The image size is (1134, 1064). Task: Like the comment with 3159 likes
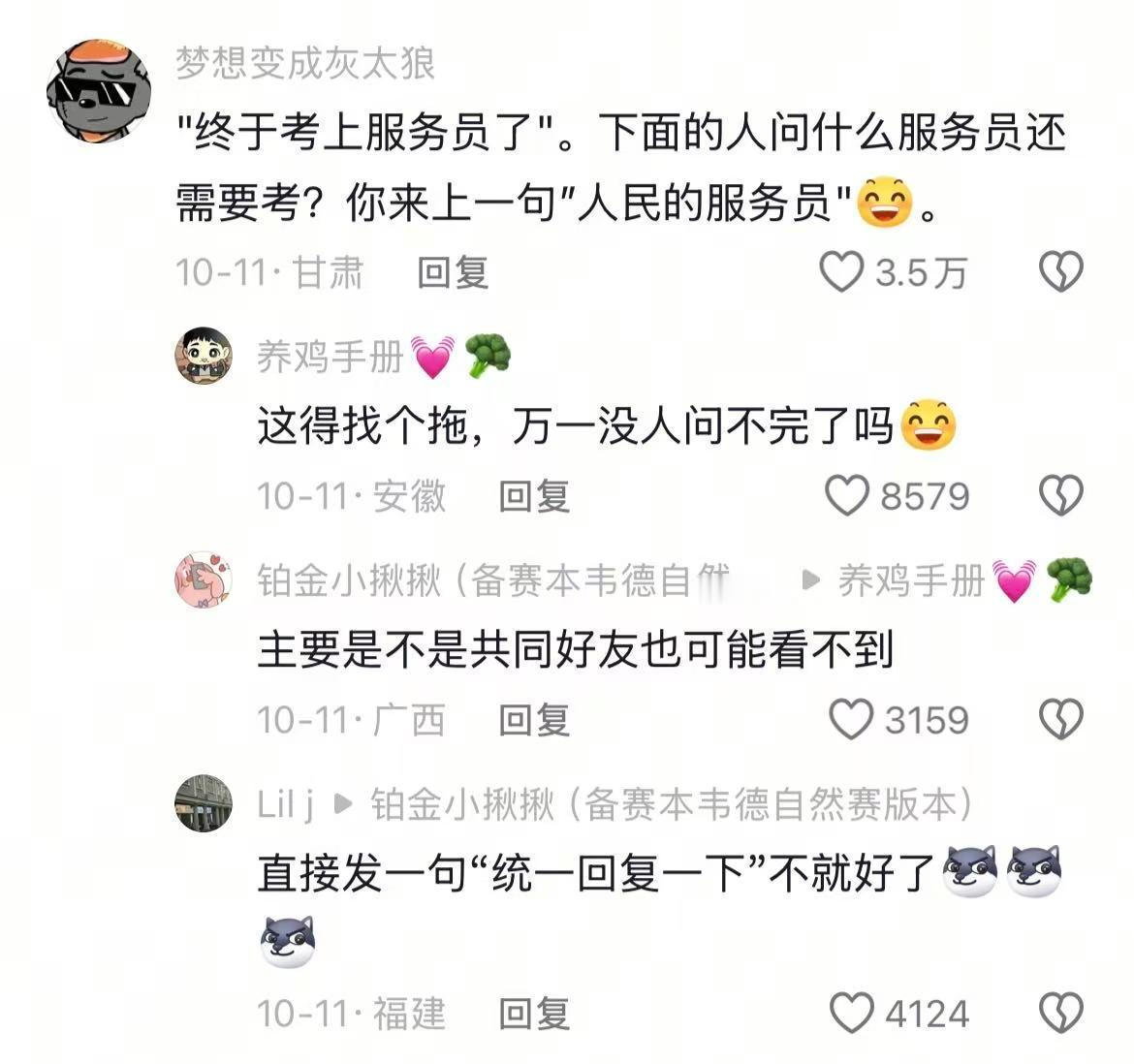(x=851, y=719)
